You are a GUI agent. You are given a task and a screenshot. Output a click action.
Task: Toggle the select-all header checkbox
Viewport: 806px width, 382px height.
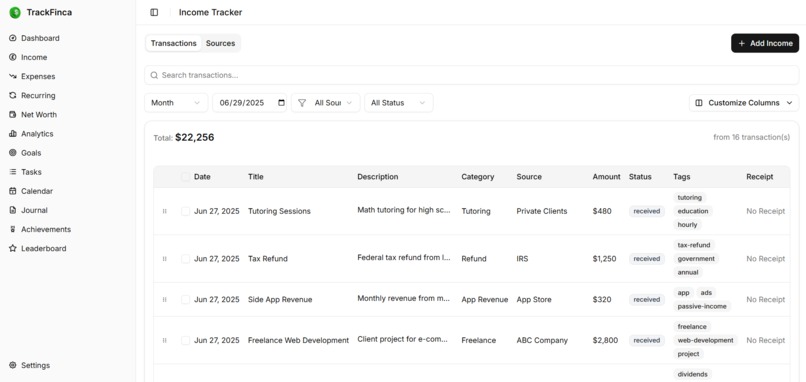pos(186,177)
